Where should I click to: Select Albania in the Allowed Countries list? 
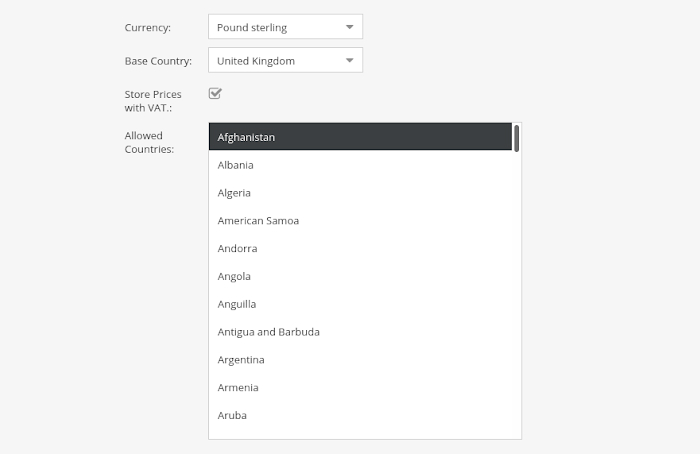tap(360, 165)
